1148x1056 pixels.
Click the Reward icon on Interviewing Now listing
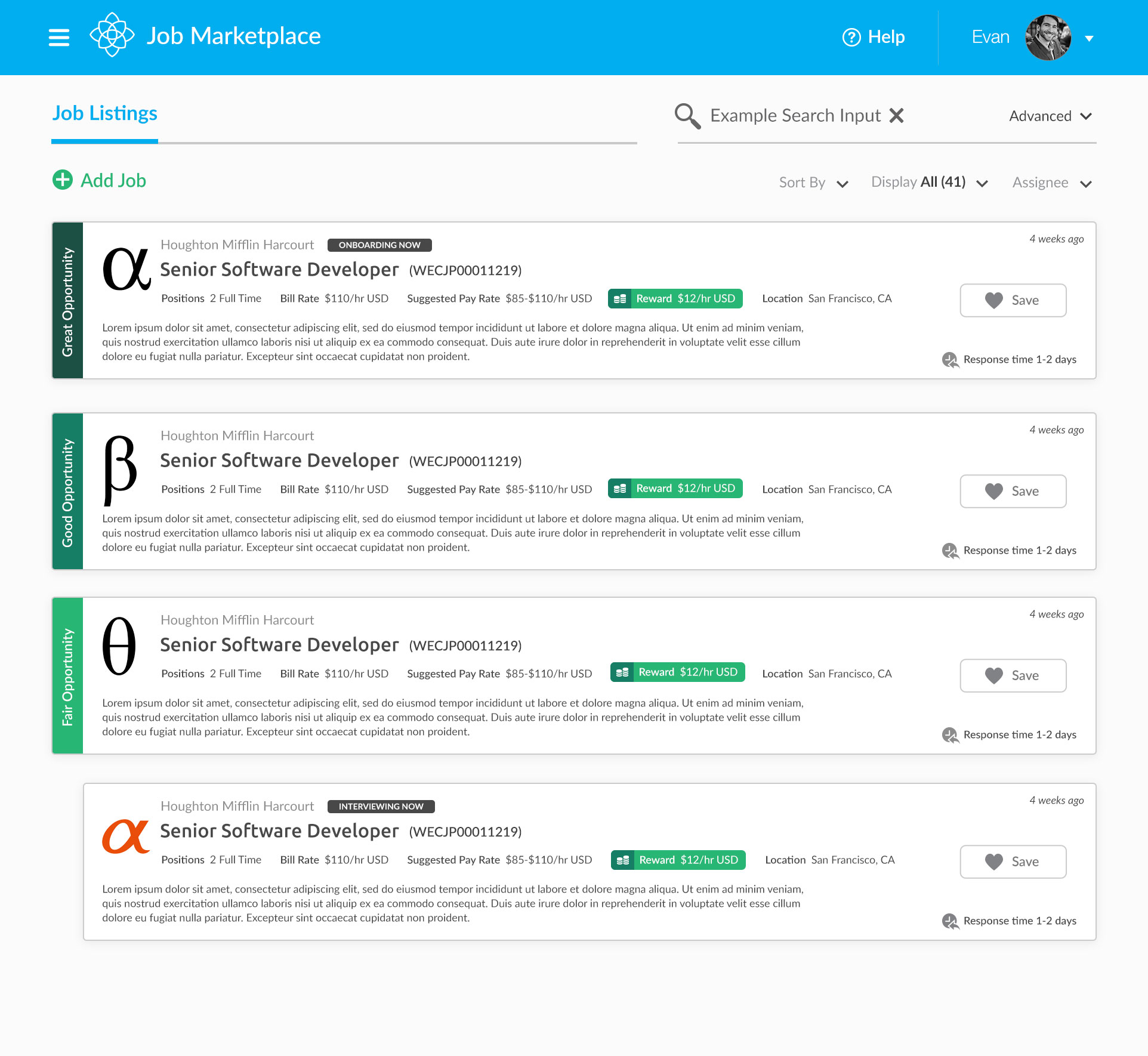click(x=623, y=858)
